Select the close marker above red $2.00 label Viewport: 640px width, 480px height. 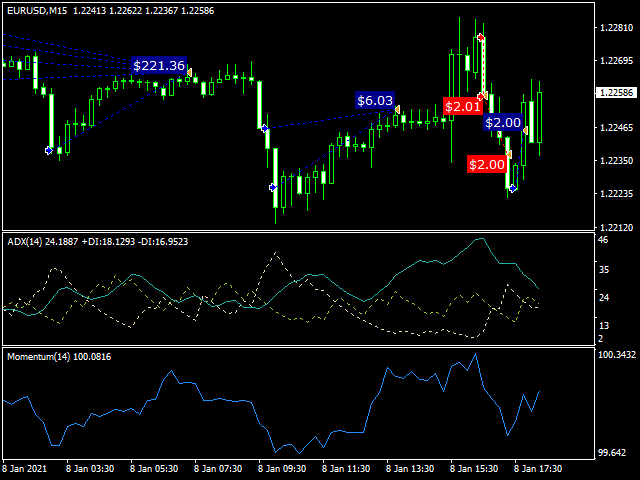point(509,154)
